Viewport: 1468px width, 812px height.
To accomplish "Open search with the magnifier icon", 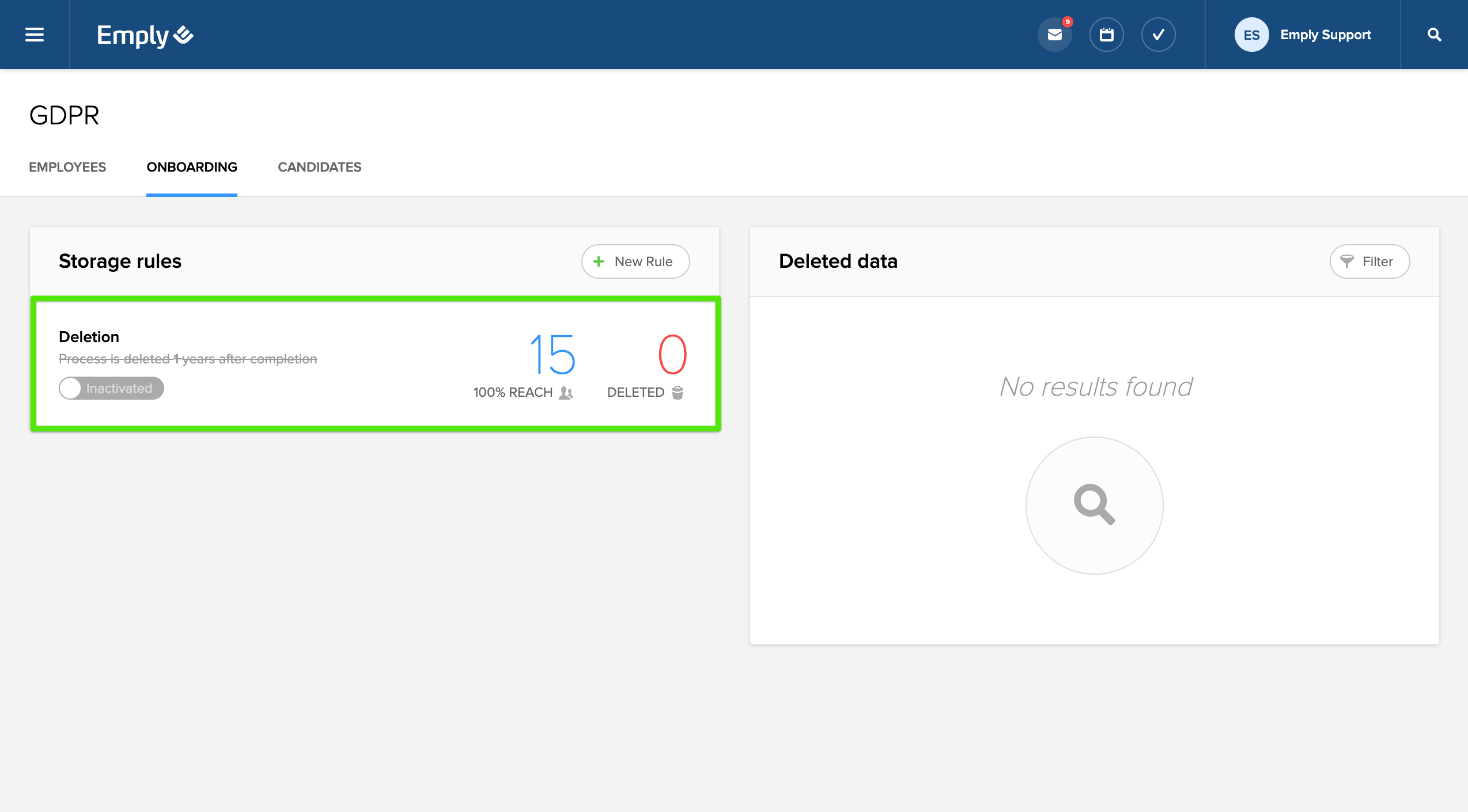I will click(x=1434, y=35).
